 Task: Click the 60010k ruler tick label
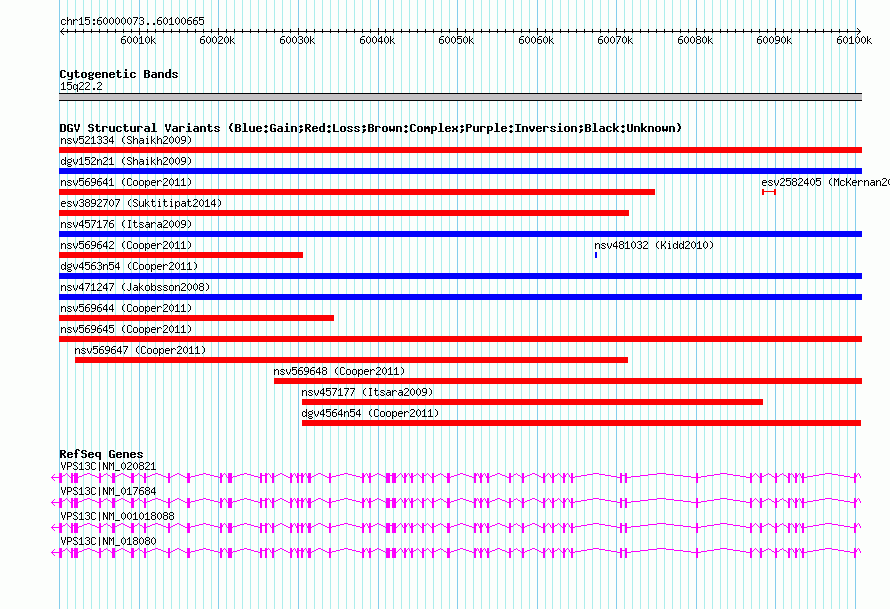click(x=138, y=40)
